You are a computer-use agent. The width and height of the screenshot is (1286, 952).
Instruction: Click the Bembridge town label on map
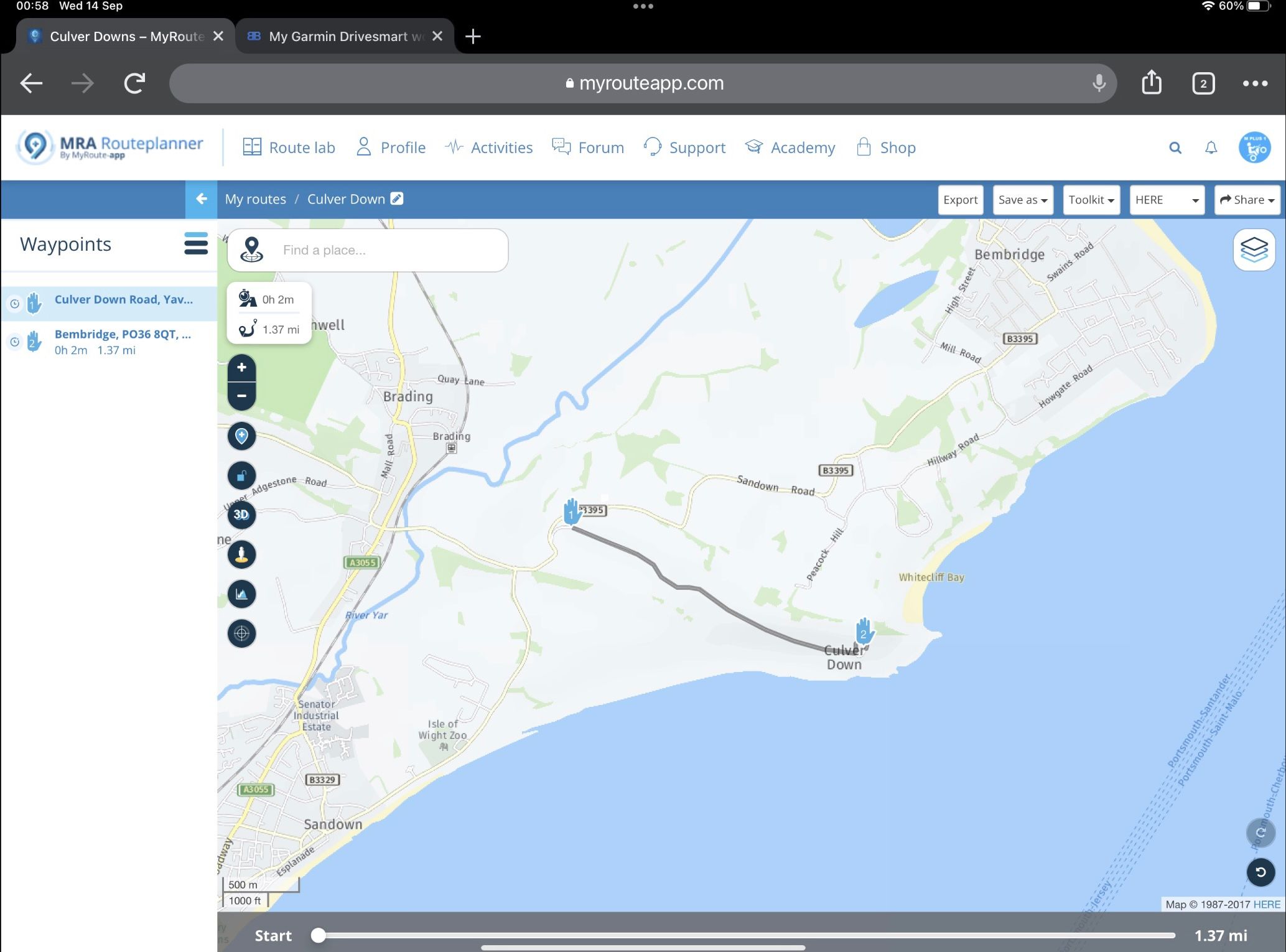point(1009,254)
